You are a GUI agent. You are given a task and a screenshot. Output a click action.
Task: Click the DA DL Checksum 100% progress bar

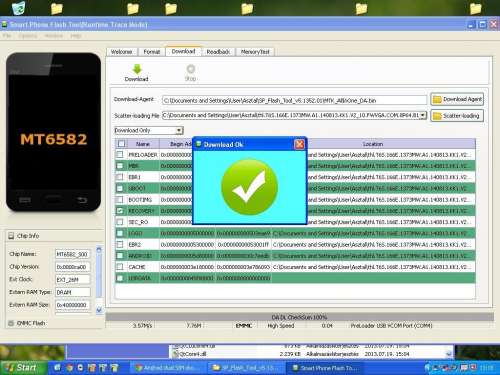pos(299,317)
